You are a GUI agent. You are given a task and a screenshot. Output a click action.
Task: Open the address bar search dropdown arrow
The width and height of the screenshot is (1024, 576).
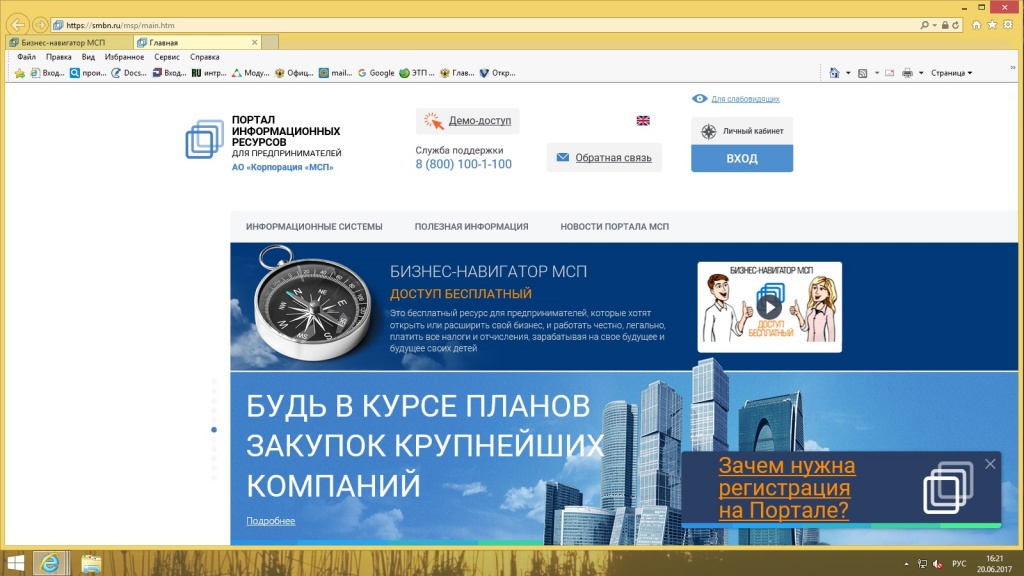click(x=935, y=25)
